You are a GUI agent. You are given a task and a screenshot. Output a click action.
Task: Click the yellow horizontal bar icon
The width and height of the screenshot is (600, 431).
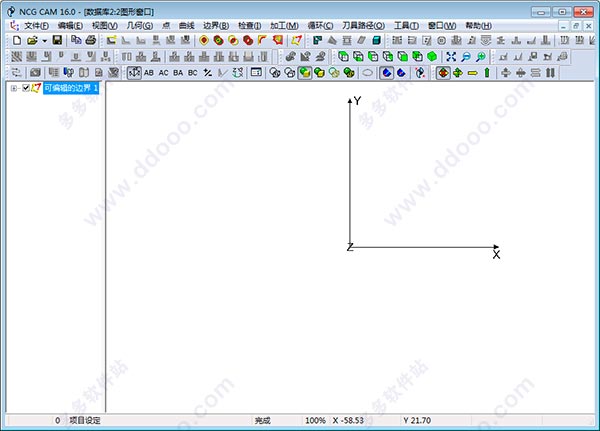pyautogui.click(x=473, y=73)
